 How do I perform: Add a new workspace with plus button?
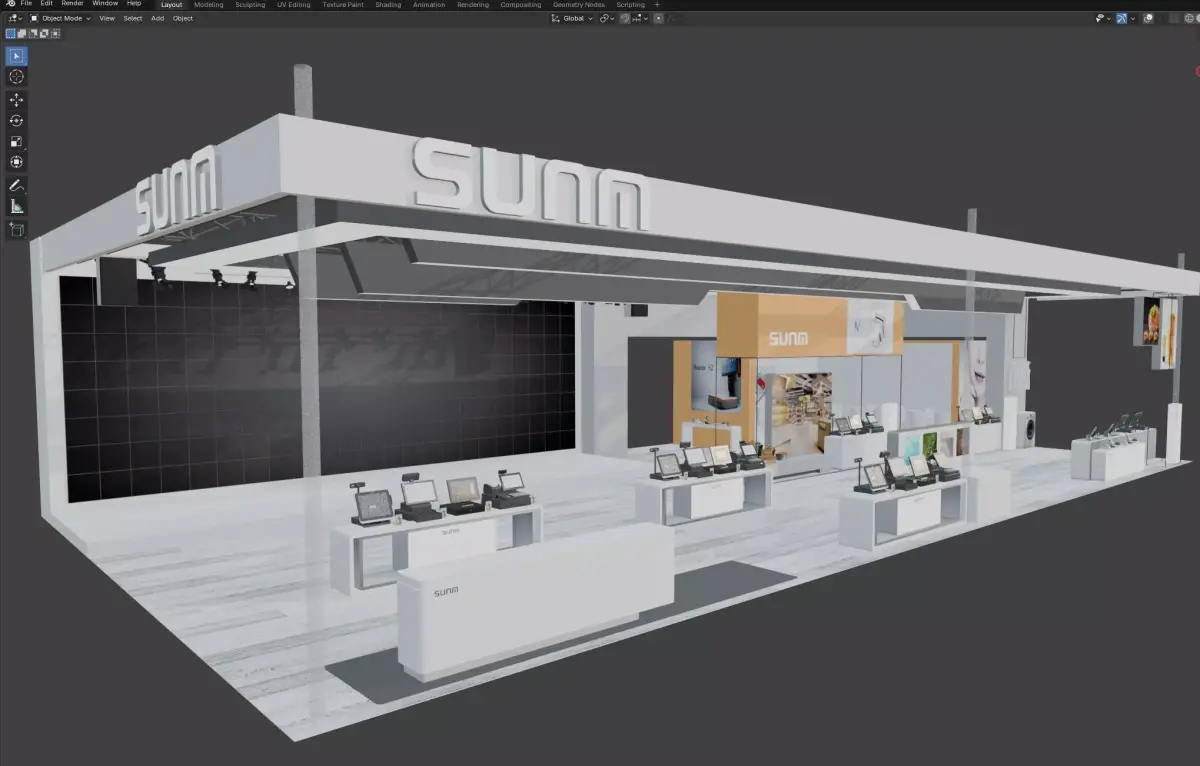(657, 5)
